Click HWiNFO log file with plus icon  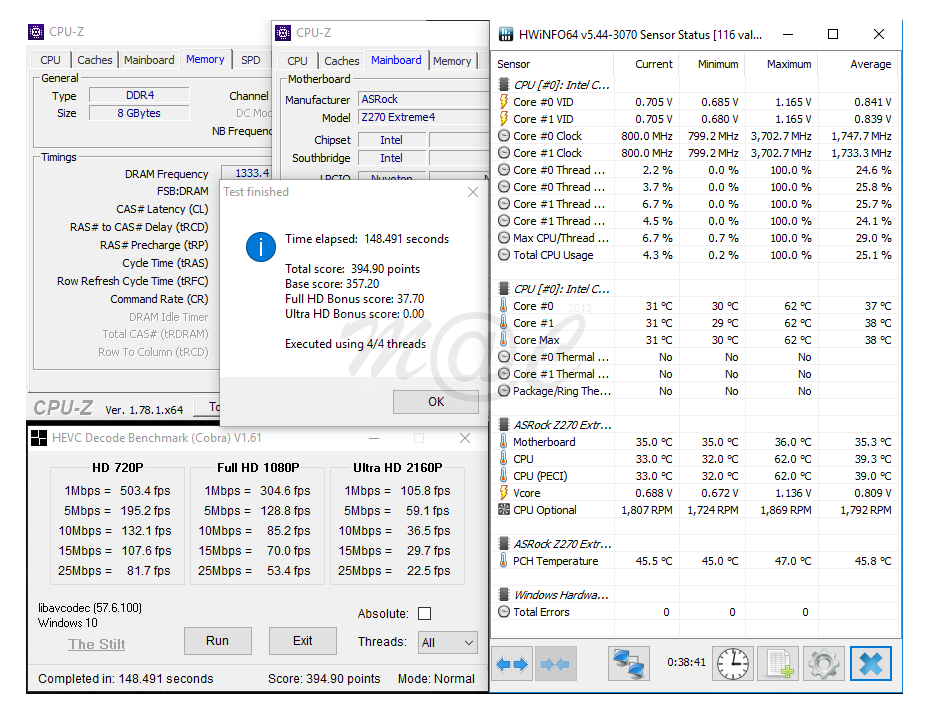[779, 664]
